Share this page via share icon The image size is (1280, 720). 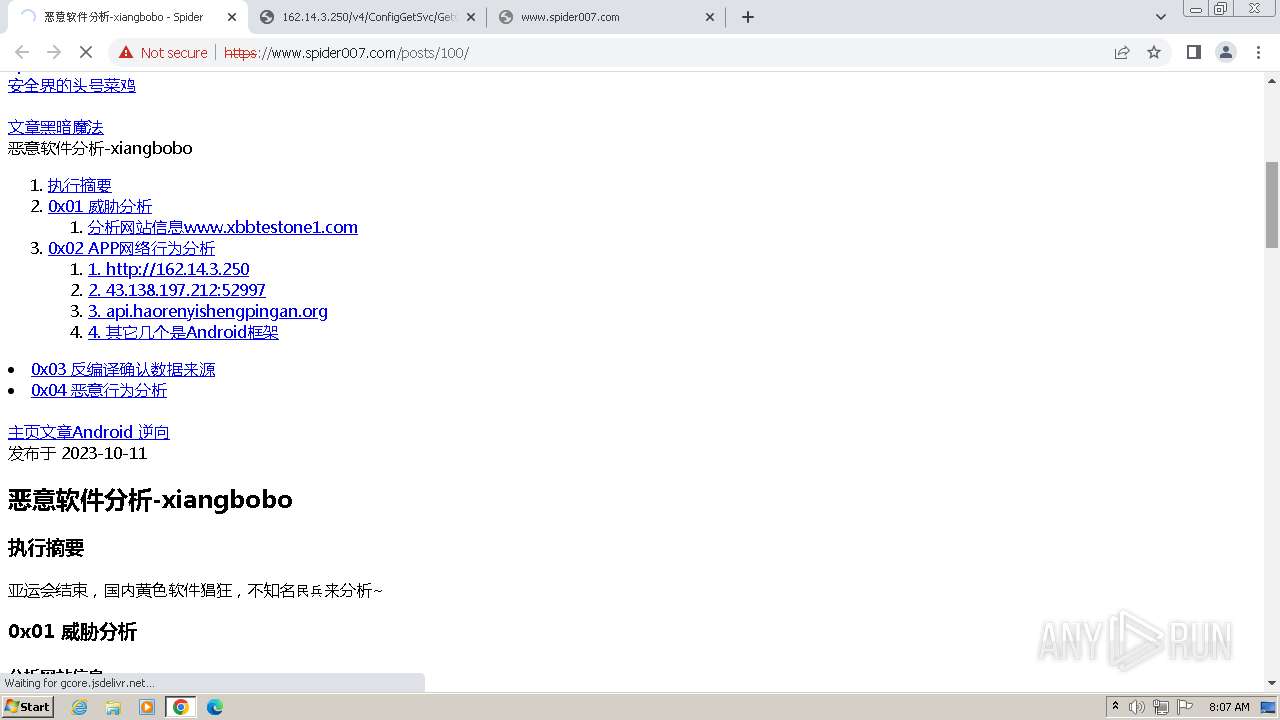click(x=1122, y=52)
